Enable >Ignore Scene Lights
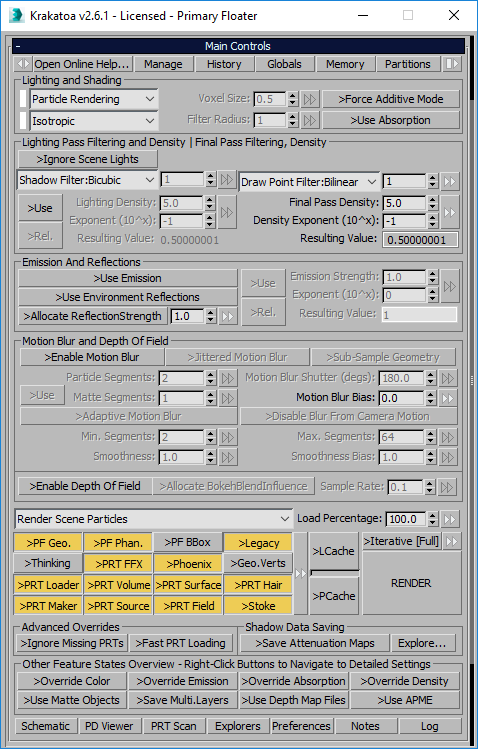Screen dimensions: 478x749 (88, 159)
